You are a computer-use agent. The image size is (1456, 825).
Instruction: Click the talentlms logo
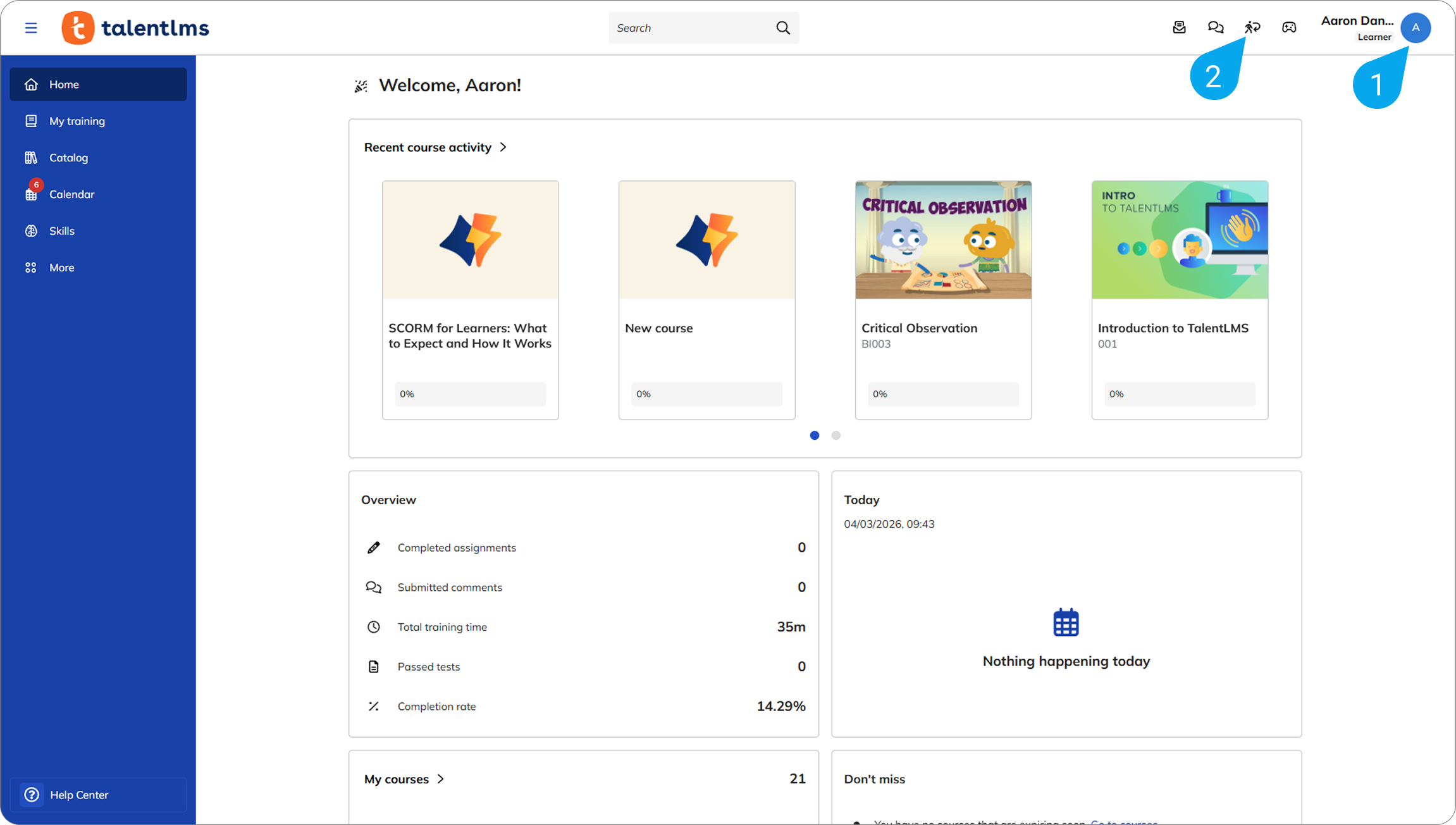coord(135,28)
